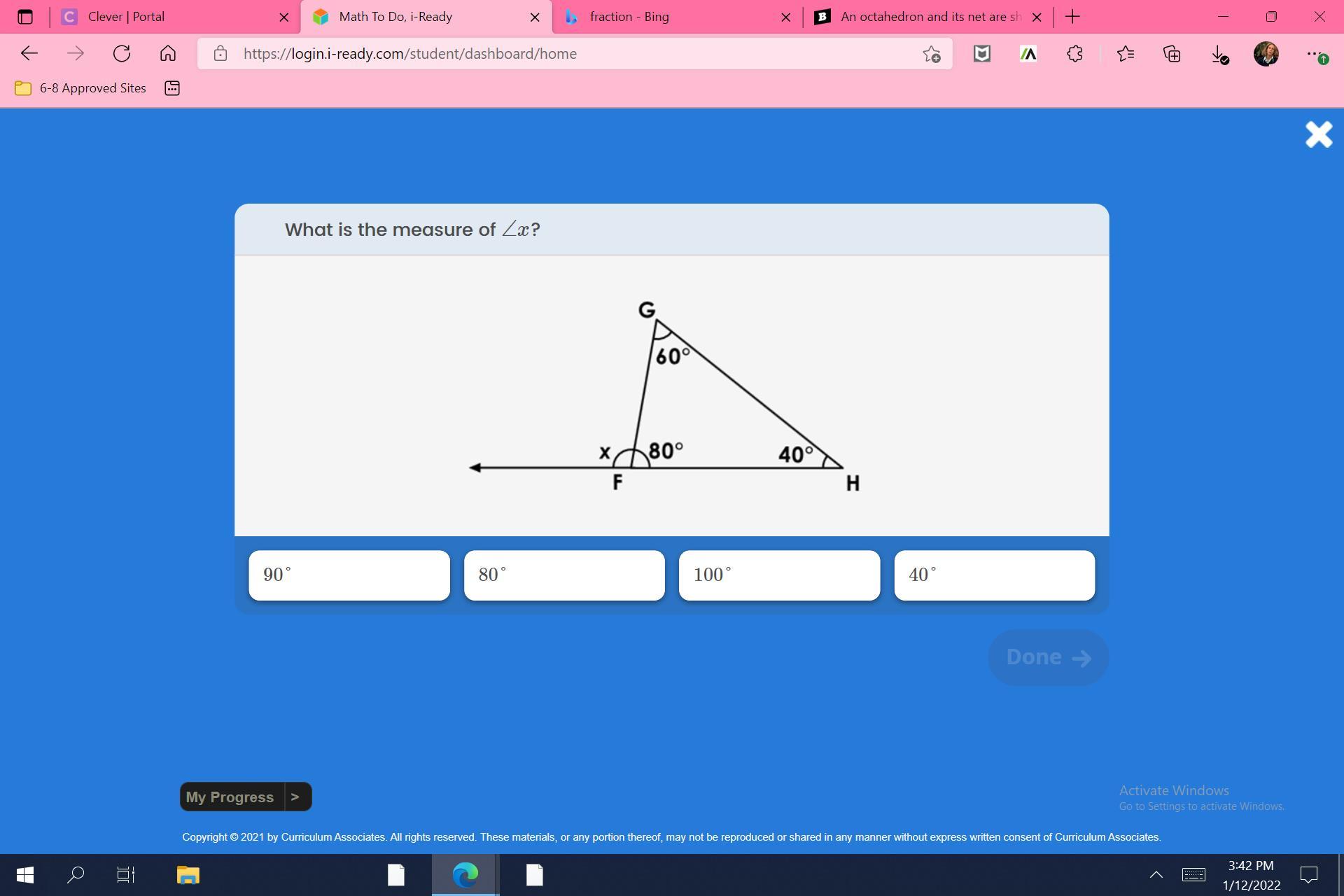
Task: Click the Done button
Action: [1047, 657]
